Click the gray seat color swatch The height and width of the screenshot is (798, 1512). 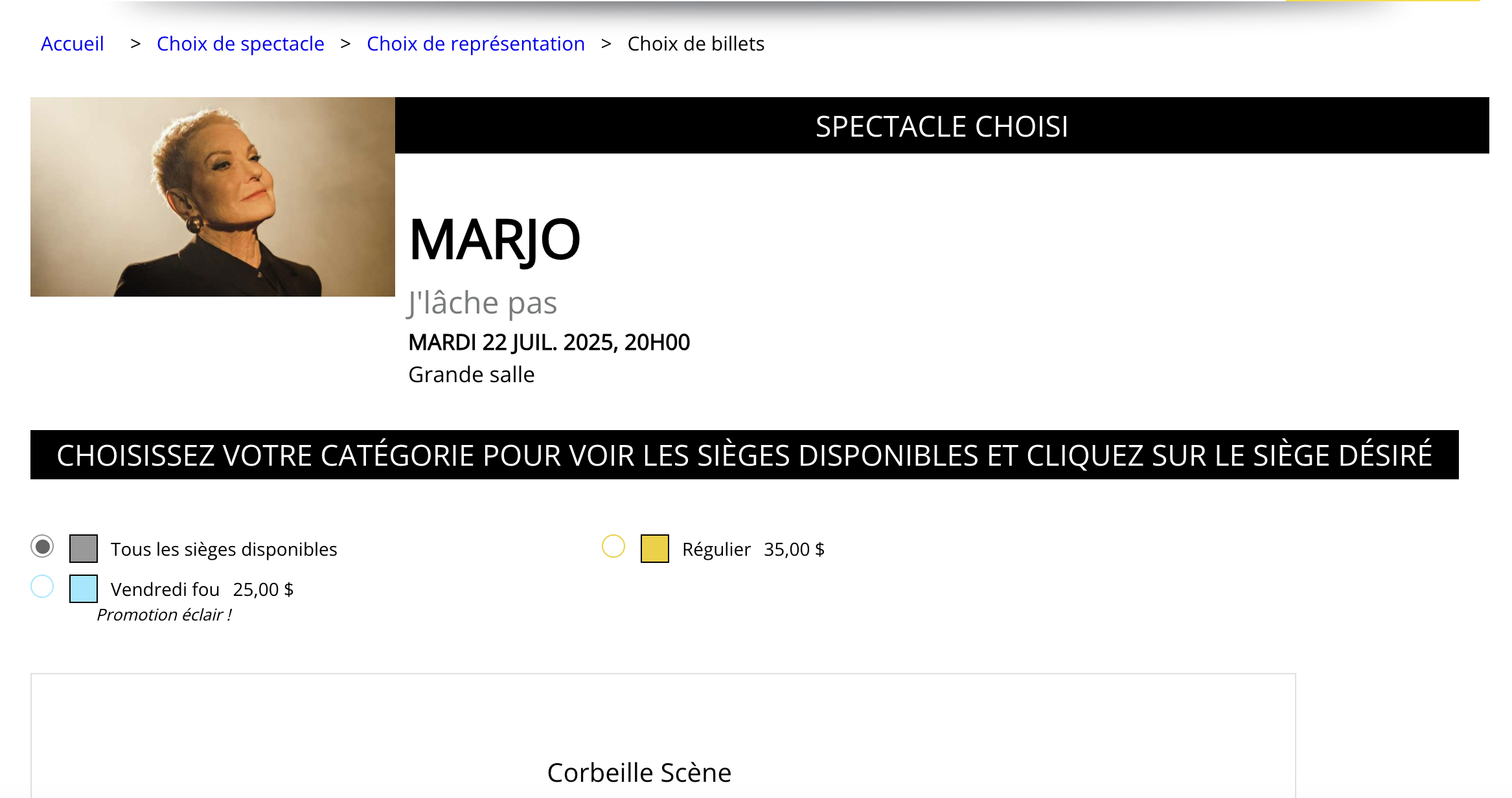pyautogui.click(x=84, y=549)
